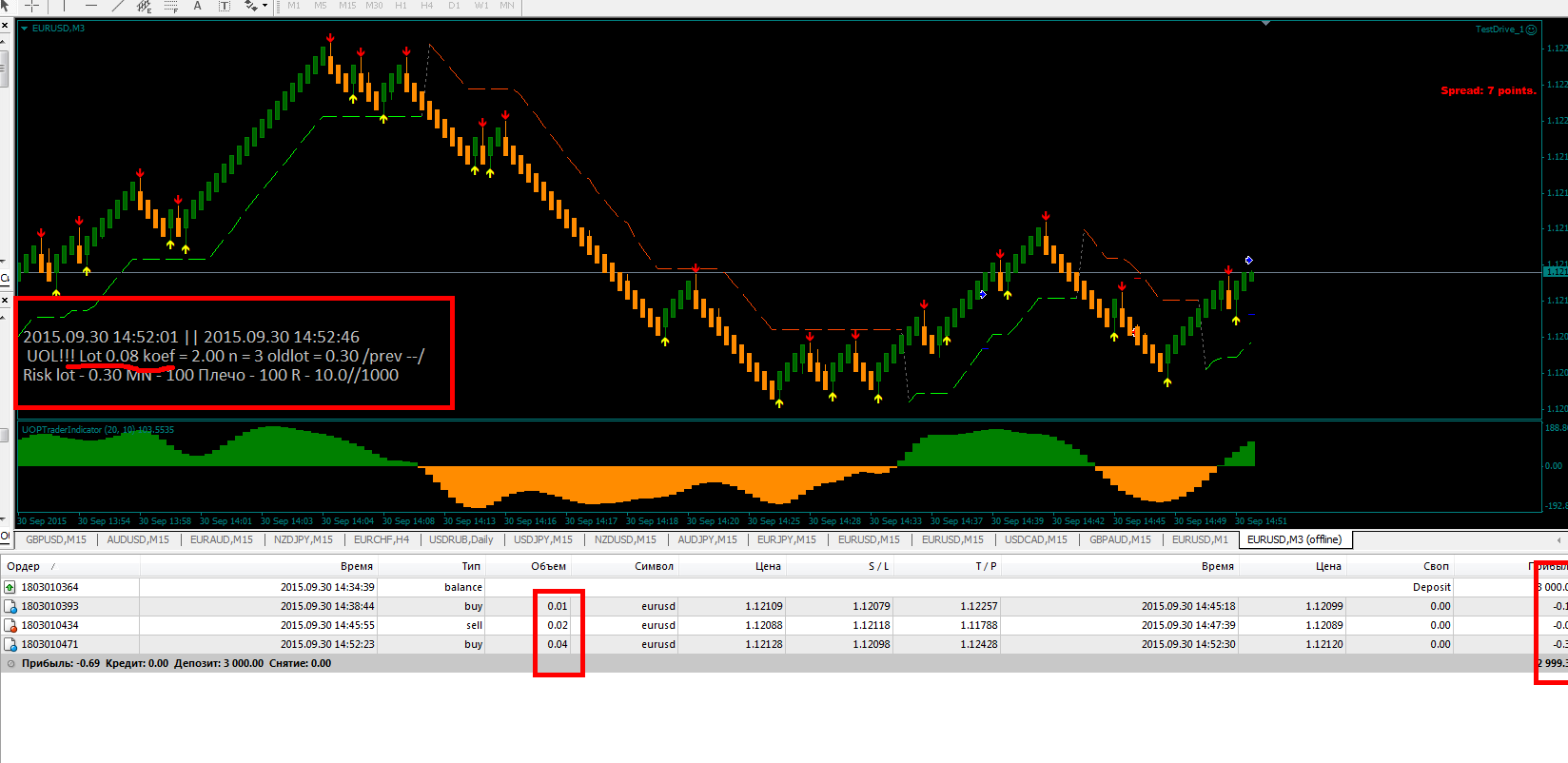Switch to the W1 weekly timeframe
Screen dimensions: 1568x763
pyautogui.click(x=481, y=5)
